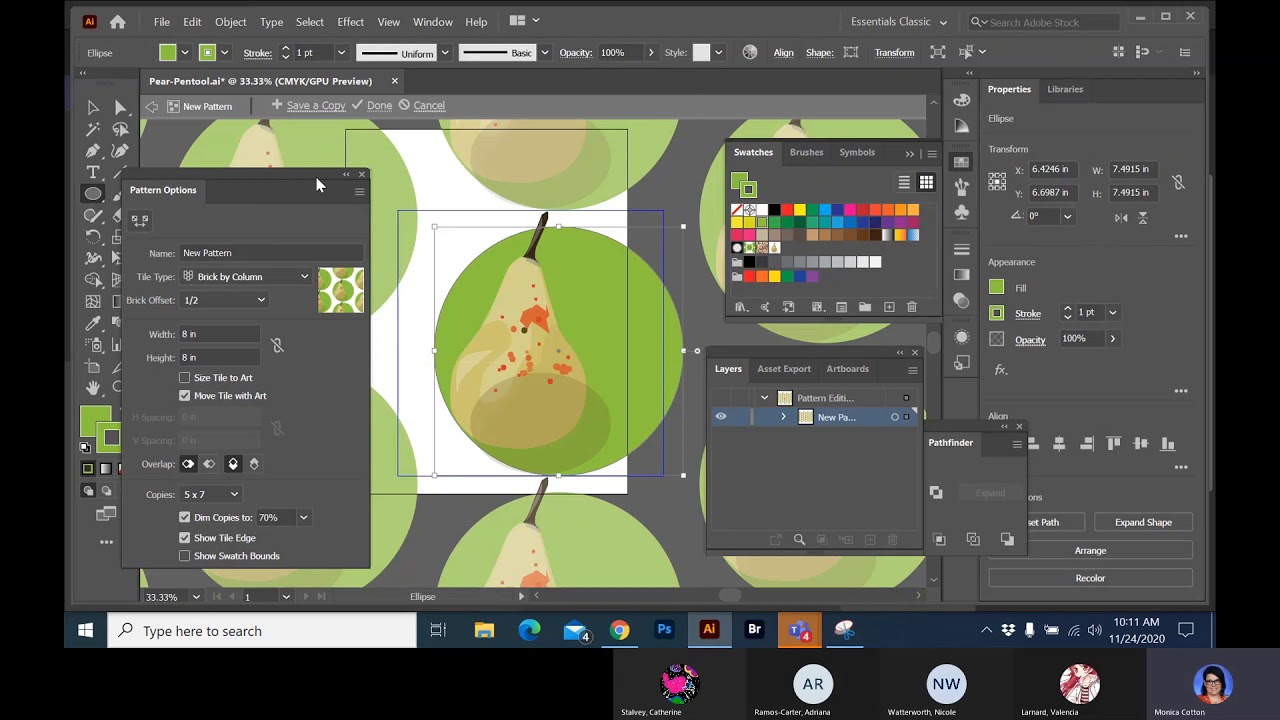The image size is (1280, 720).
Task: Click Save a Copy in pattern bar
Action: point(308,105)
